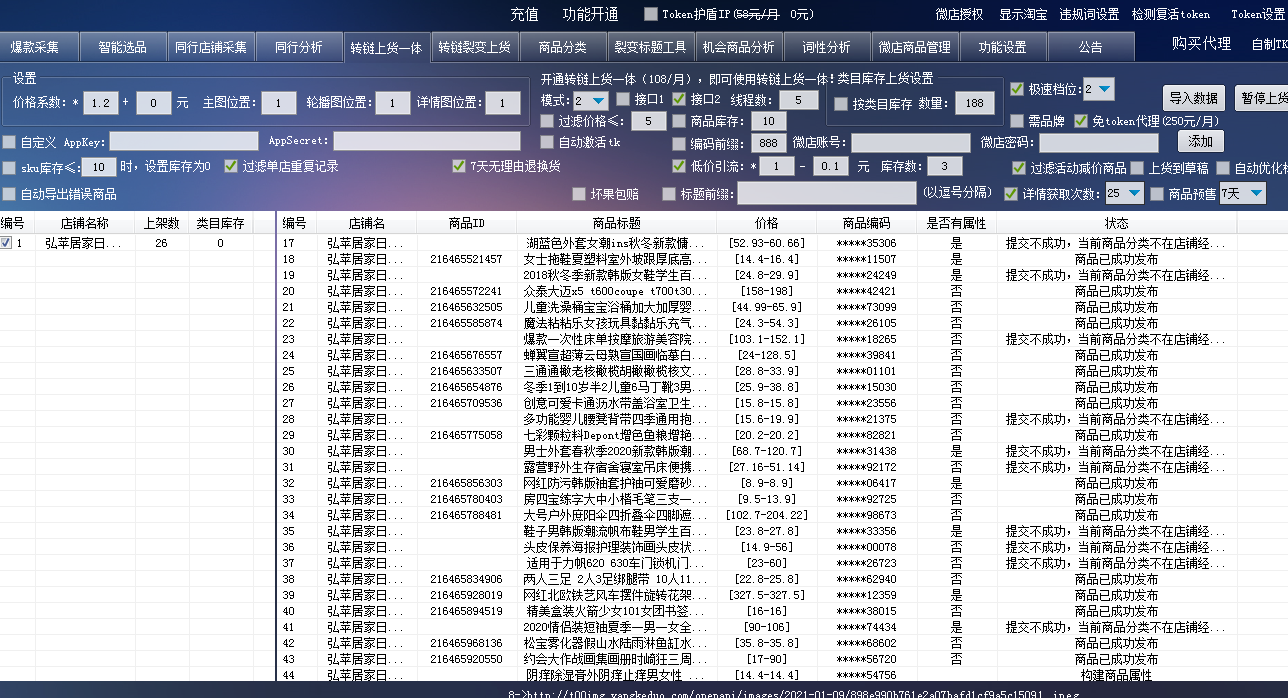Click the 购买代理 link

[1201, 43]
